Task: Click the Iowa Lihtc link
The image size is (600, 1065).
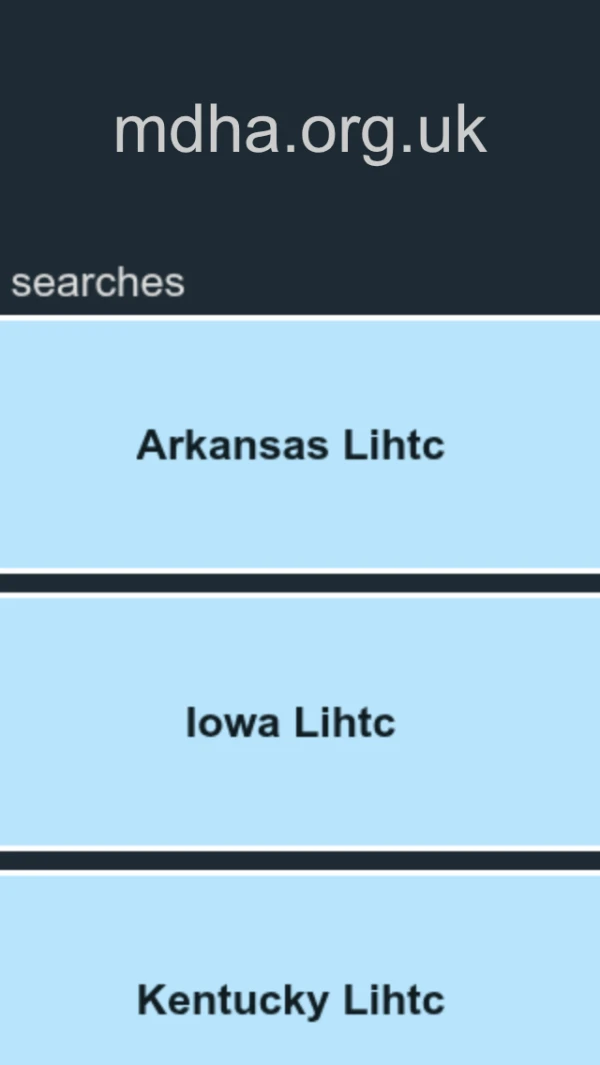Action: click(x=290, y=722)
